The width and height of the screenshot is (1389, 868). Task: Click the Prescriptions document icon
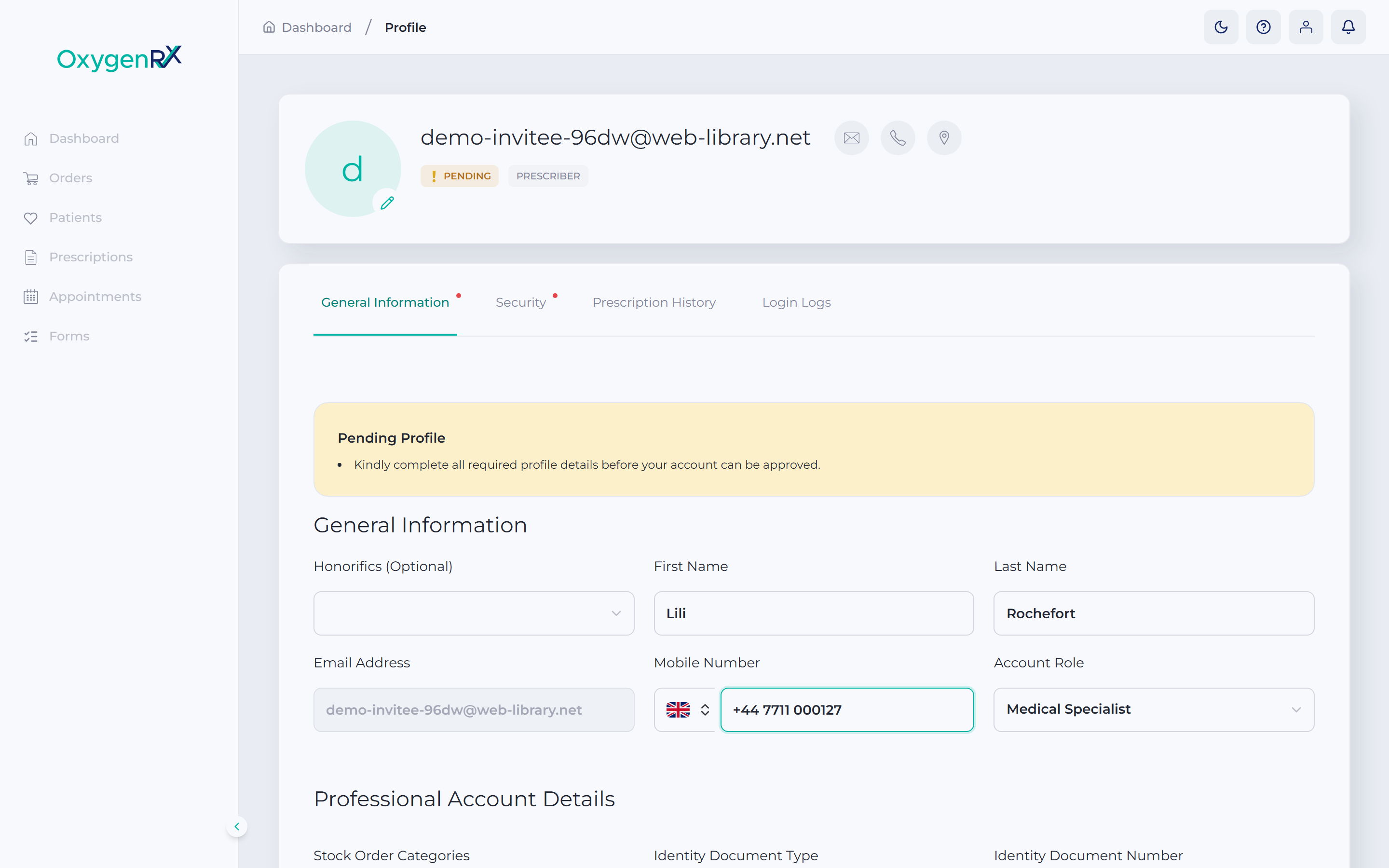click(31, 257)
